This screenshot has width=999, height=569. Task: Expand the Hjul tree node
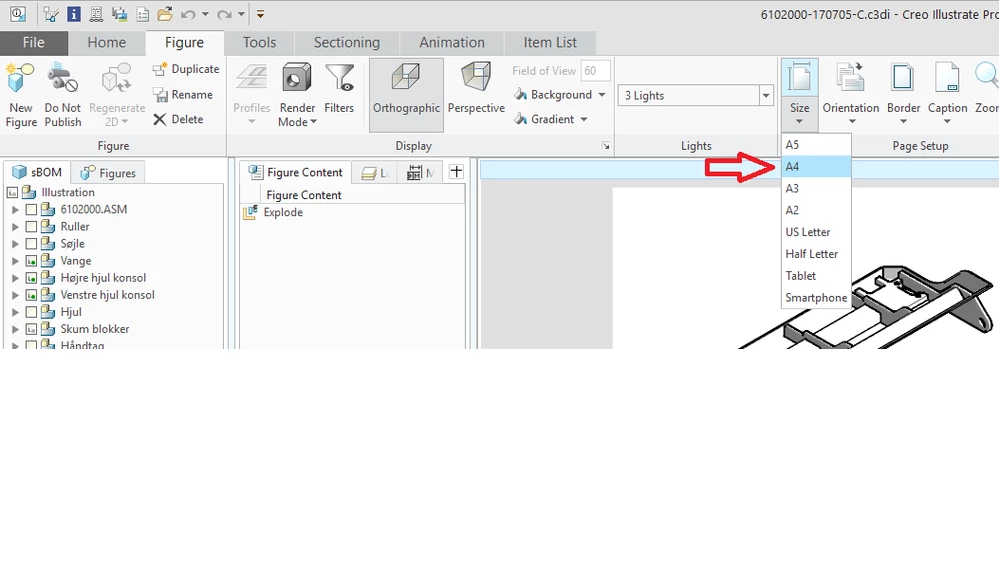point(15,312)
